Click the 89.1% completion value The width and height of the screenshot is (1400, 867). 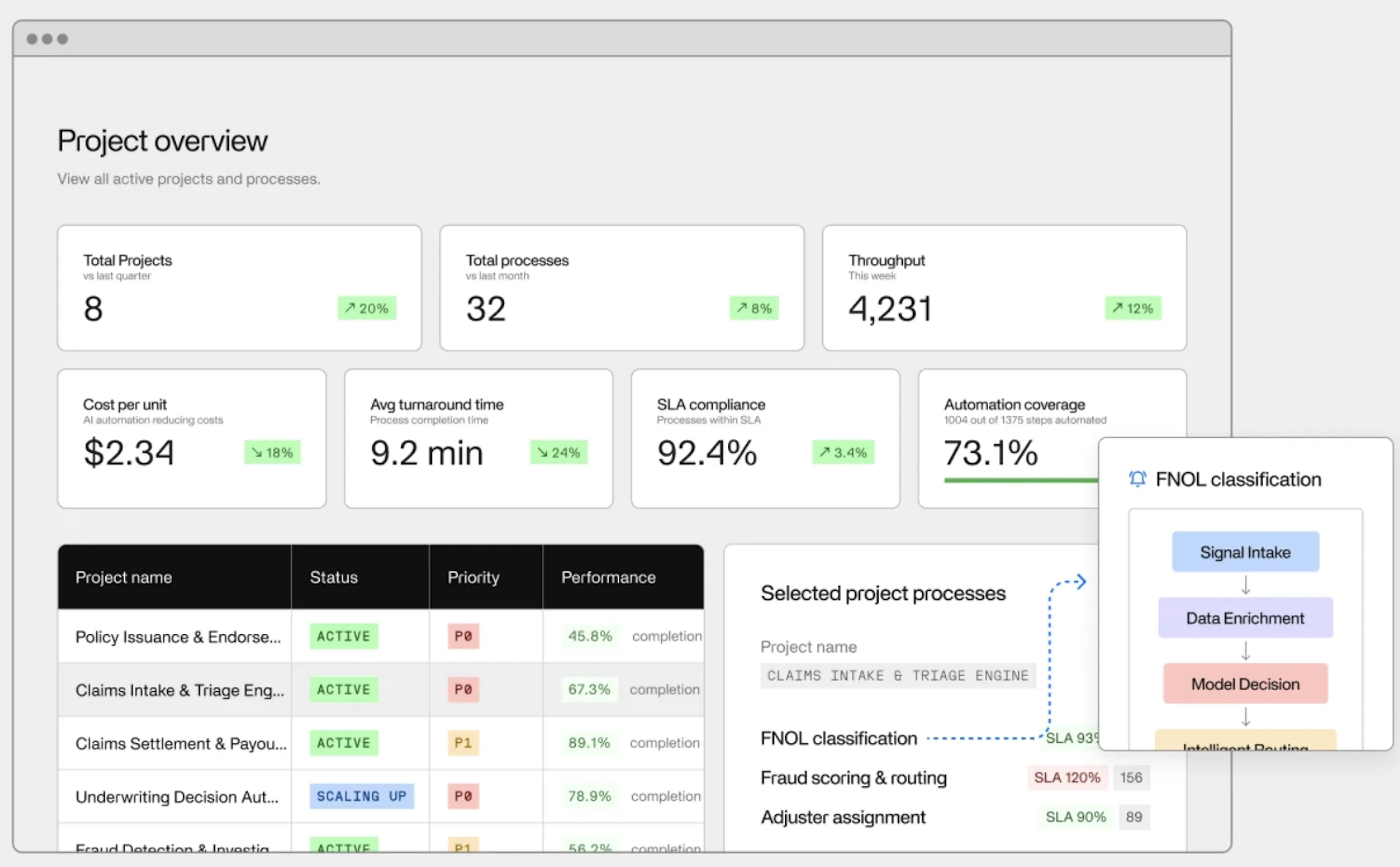(590, 743)
